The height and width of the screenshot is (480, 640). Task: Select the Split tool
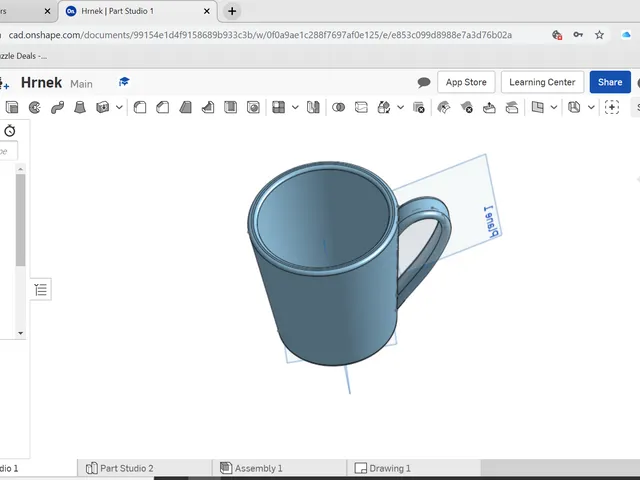coord(361,107)
